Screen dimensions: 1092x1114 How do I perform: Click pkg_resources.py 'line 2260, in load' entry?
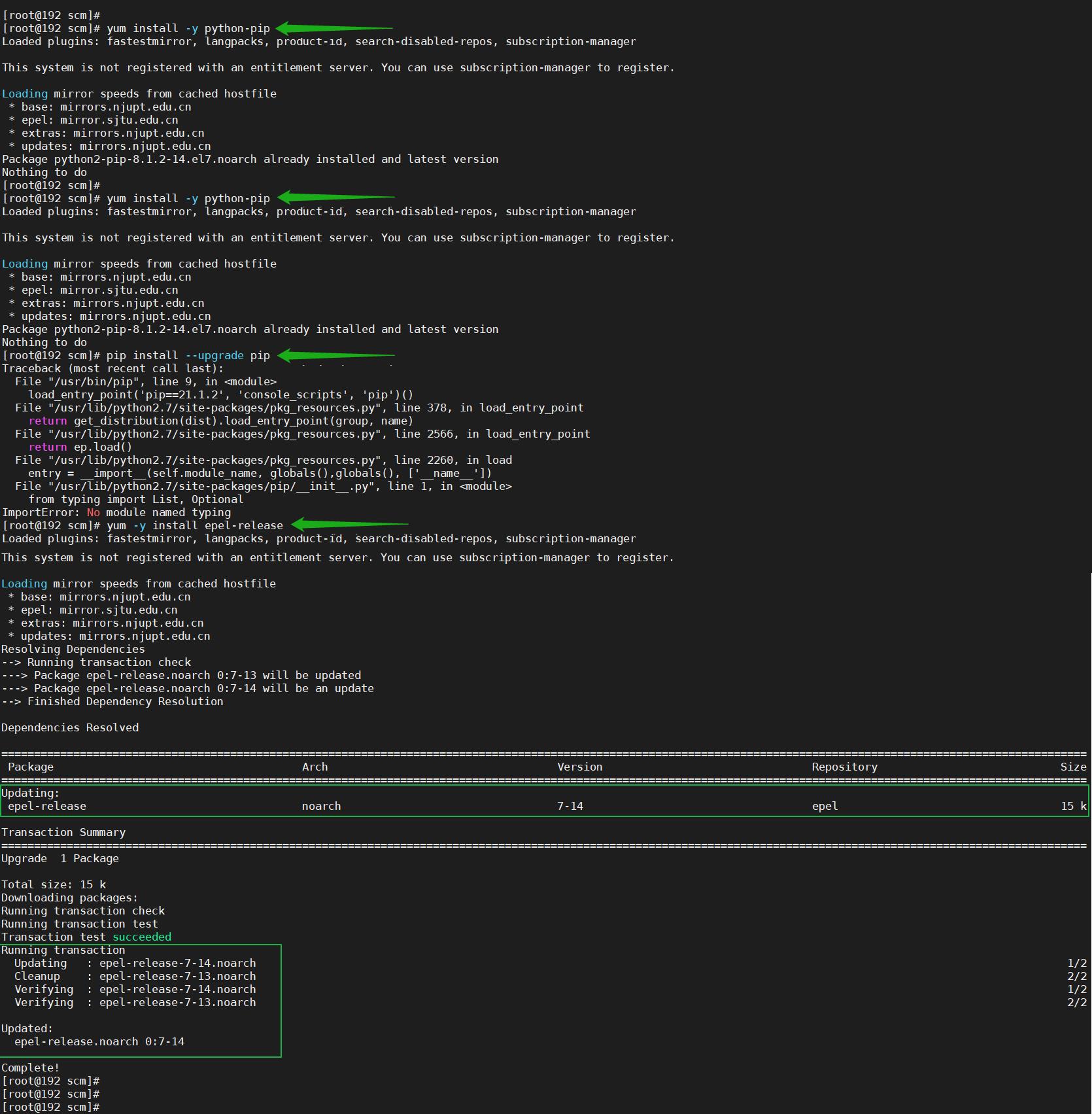pos(264,460)
